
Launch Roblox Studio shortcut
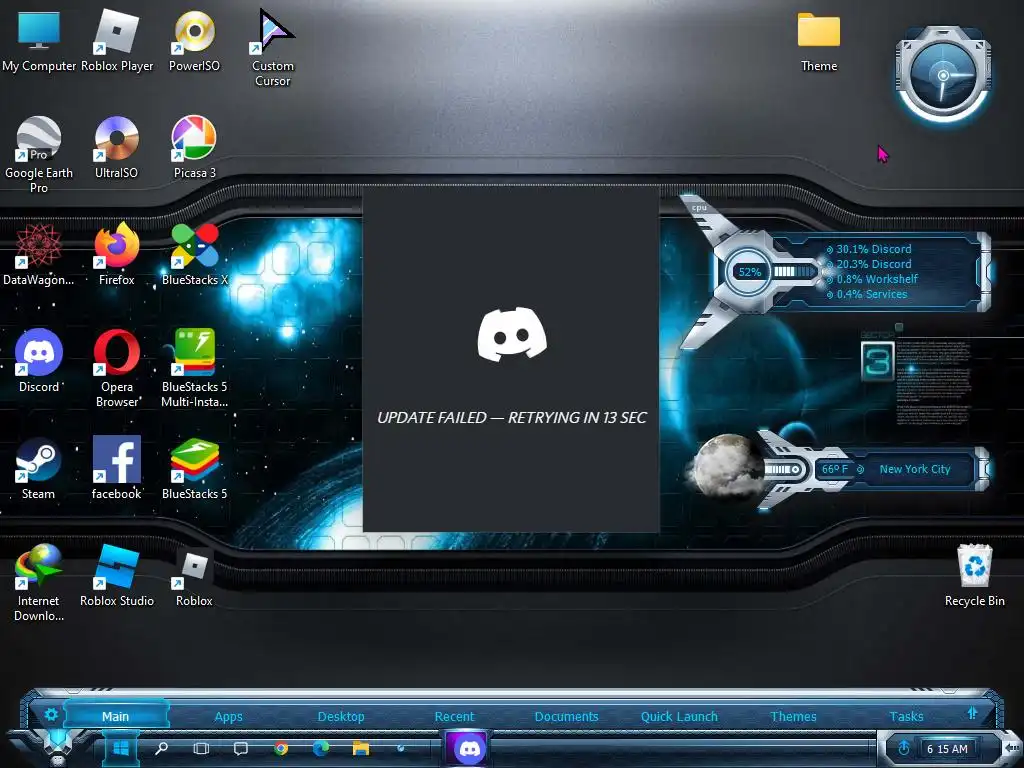[117, 577]
